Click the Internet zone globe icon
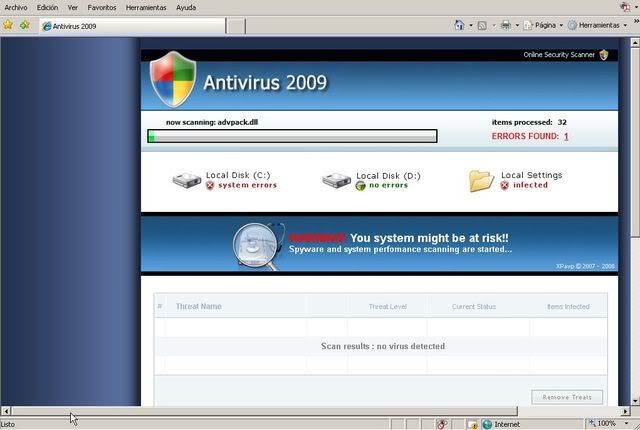 point(487,424)
